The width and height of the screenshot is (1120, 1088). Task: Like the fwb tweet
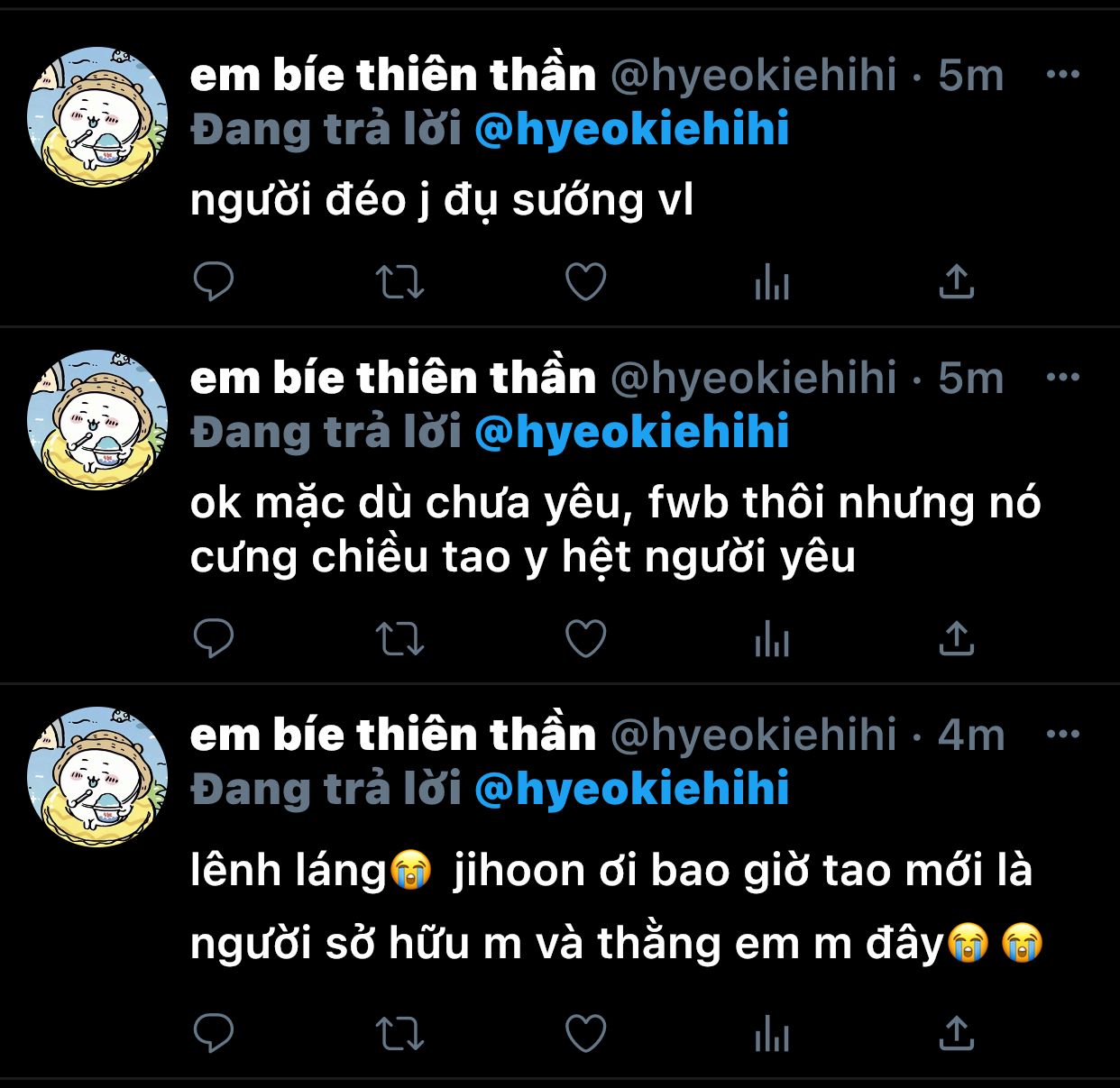tap(586, 639)
